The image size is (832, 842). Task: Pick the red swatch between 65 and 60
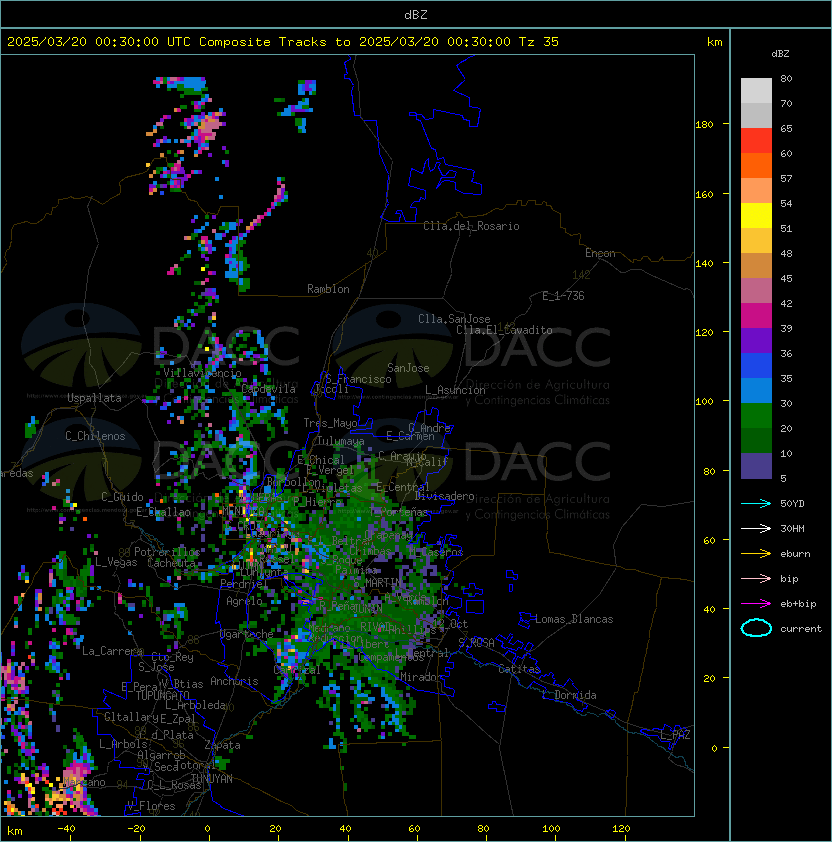756,141
